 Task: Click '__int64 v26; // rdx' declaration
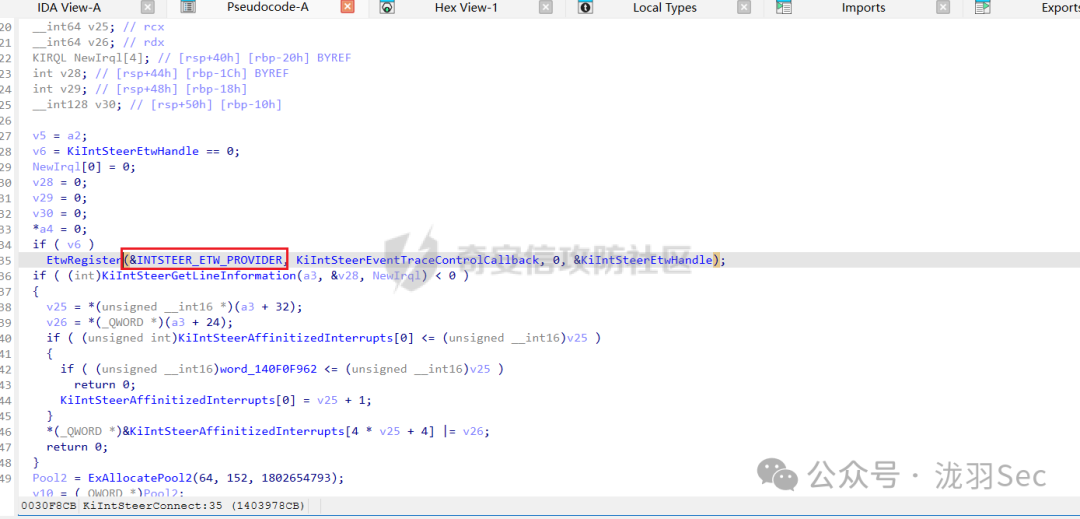[x=98, y=42]
